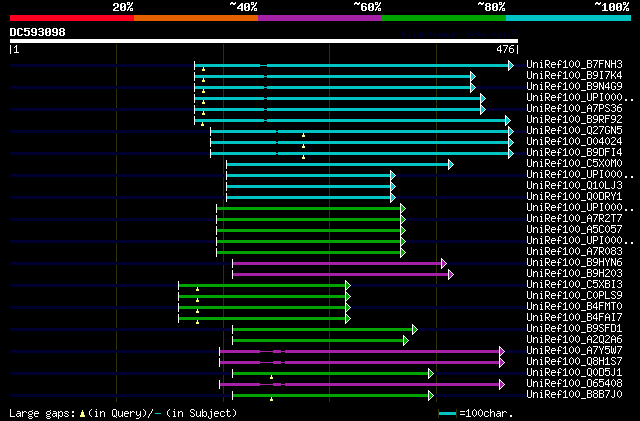Viewport: 640px width, 421px height.
Task: Click the green alignment bar for C5XBI3
Action: 262,286
